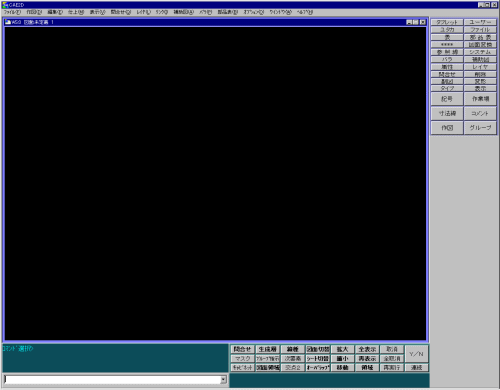Open the コメント panel button
This screenshot has width=500, height=390.
pyautogui.click(x=480, y=113)
